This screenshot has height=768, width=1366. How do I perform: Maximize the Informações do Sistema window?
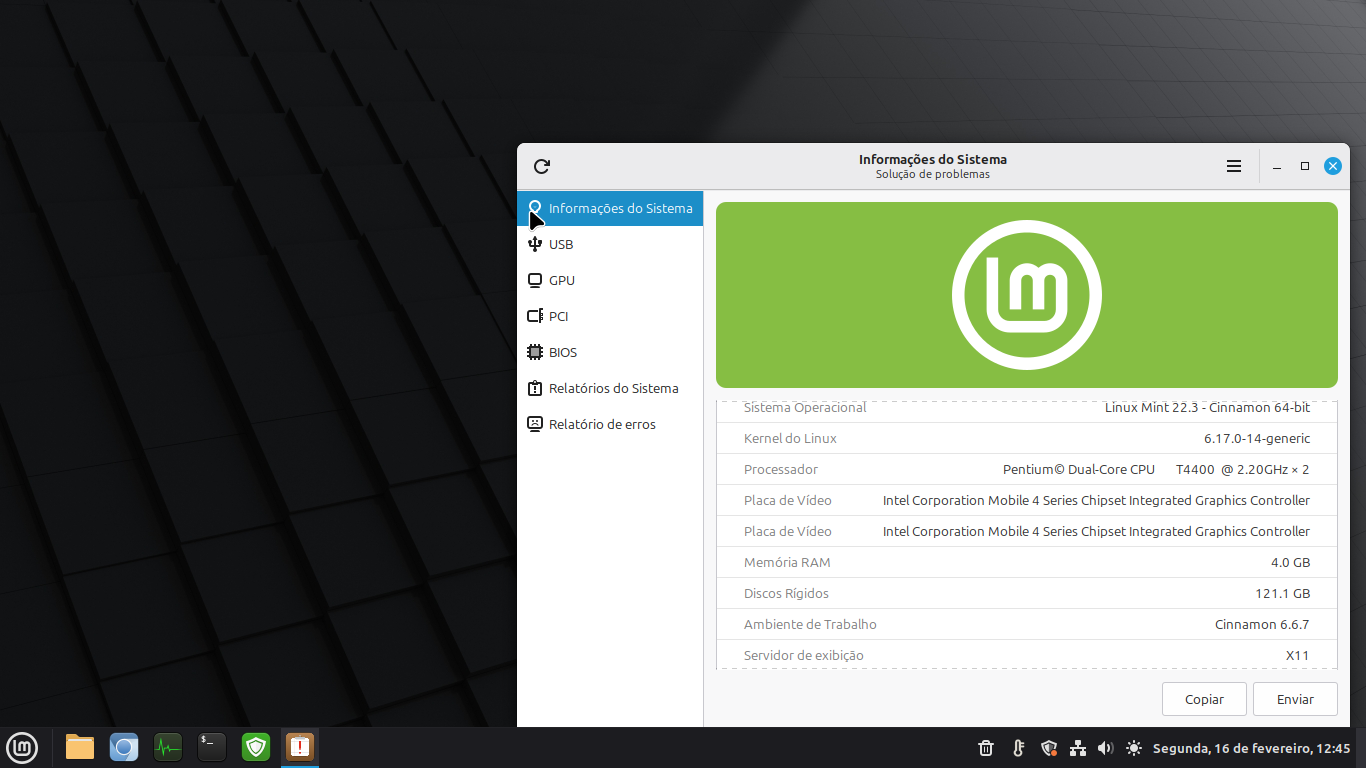click(1305, 166)
